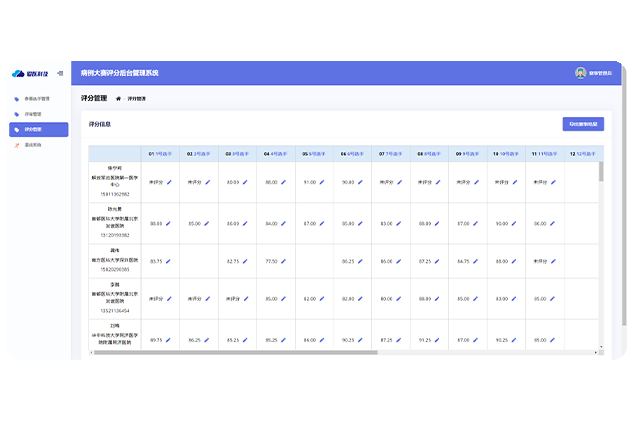Edit the 88.00 score under column 04
This screenshot has width=633, height=421.
point(283,182)
